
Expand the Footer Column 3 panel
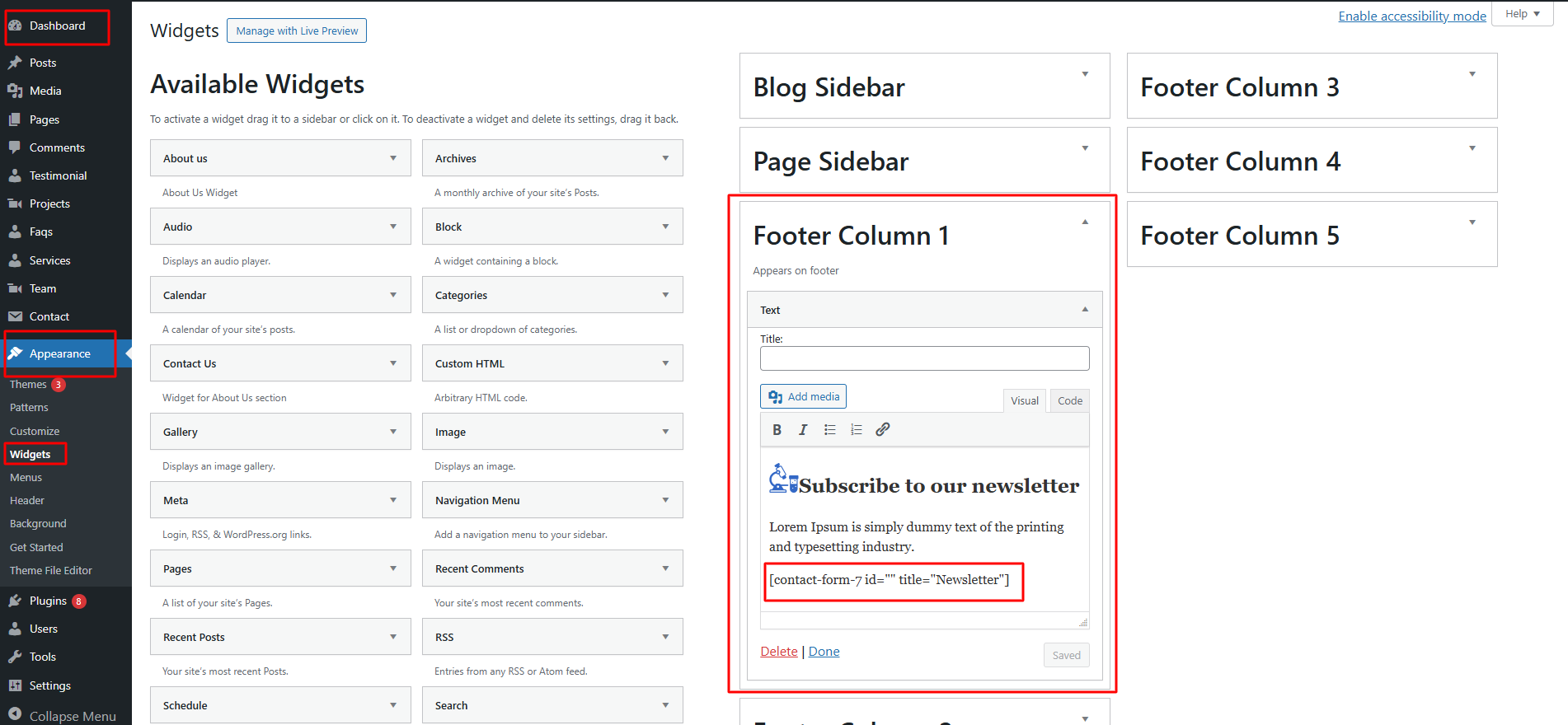pyautogui.click(x=1472, y=74)
